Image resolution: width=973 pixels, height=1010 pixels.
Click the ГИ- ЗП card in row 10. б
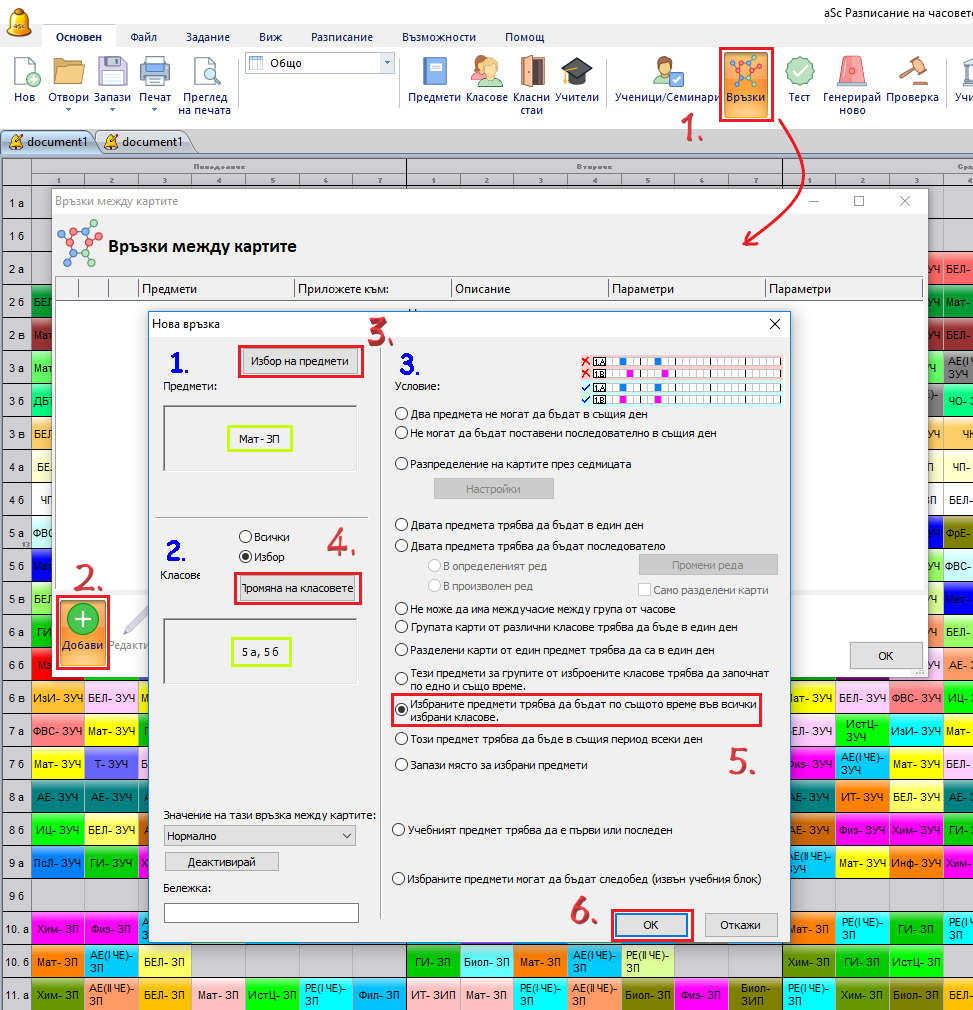(x=433, y=962)
